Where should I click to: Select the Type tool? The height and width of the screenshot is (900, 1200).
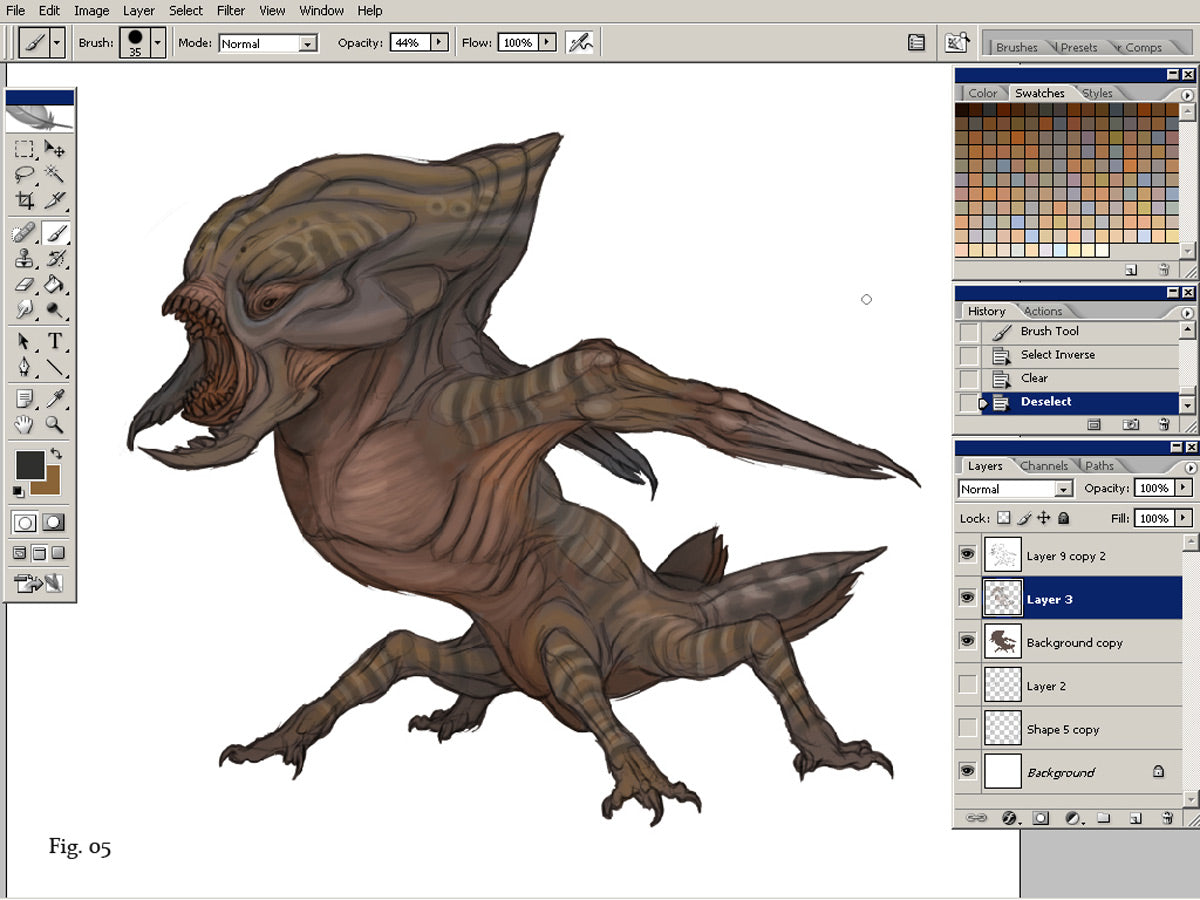point(55,341)
